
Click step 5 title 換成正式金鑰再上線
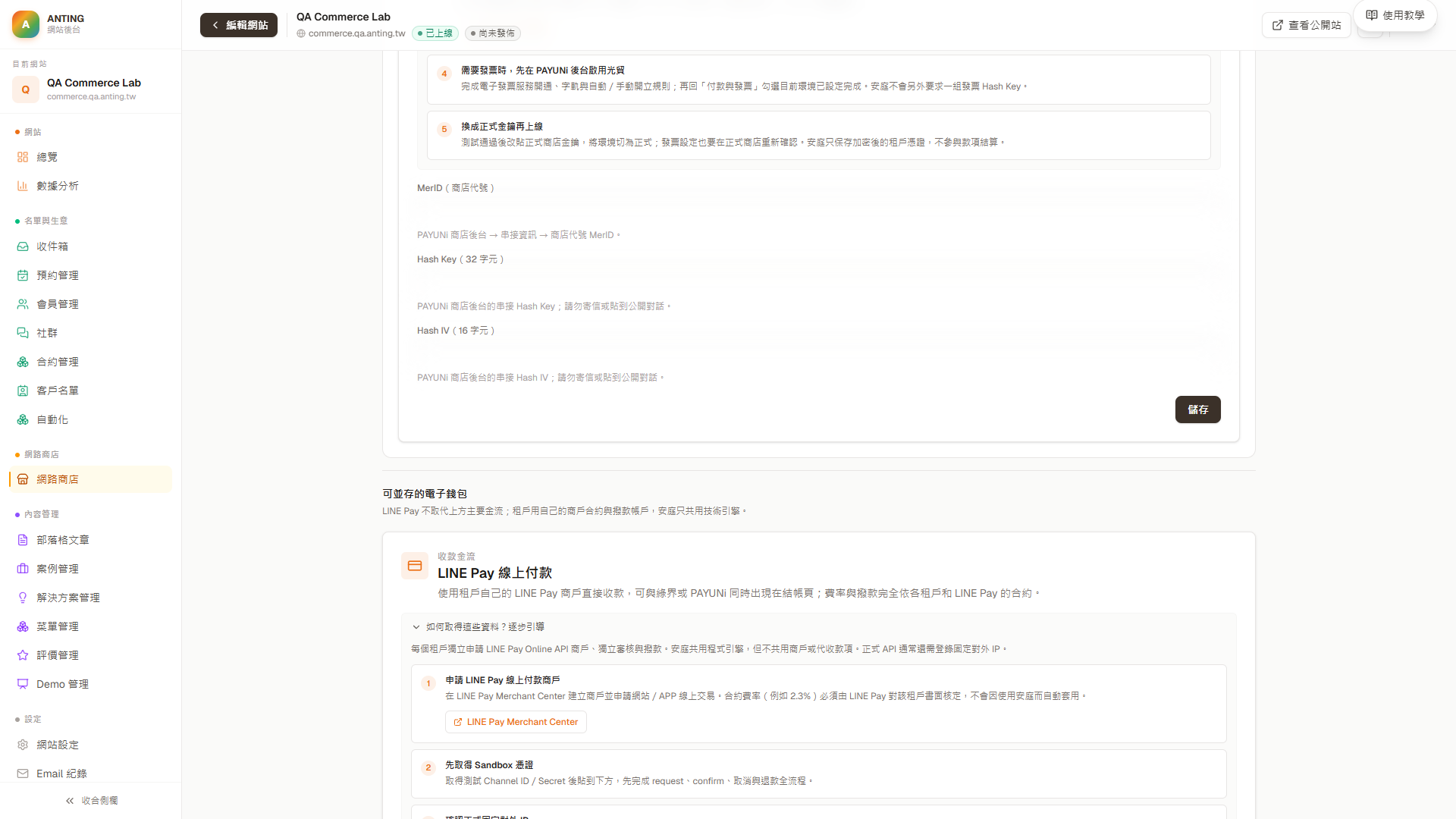502,127
